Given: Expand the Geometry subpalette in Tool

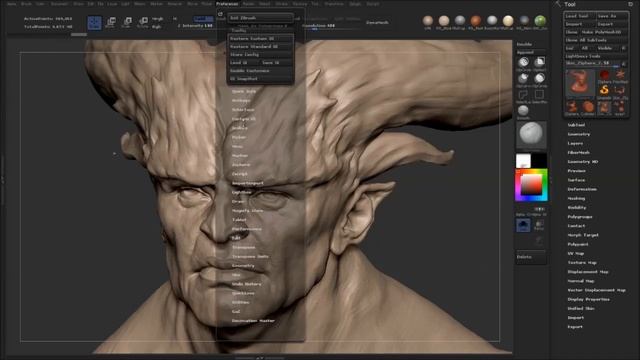Looking at the screenshot, I should coord(578,134).
